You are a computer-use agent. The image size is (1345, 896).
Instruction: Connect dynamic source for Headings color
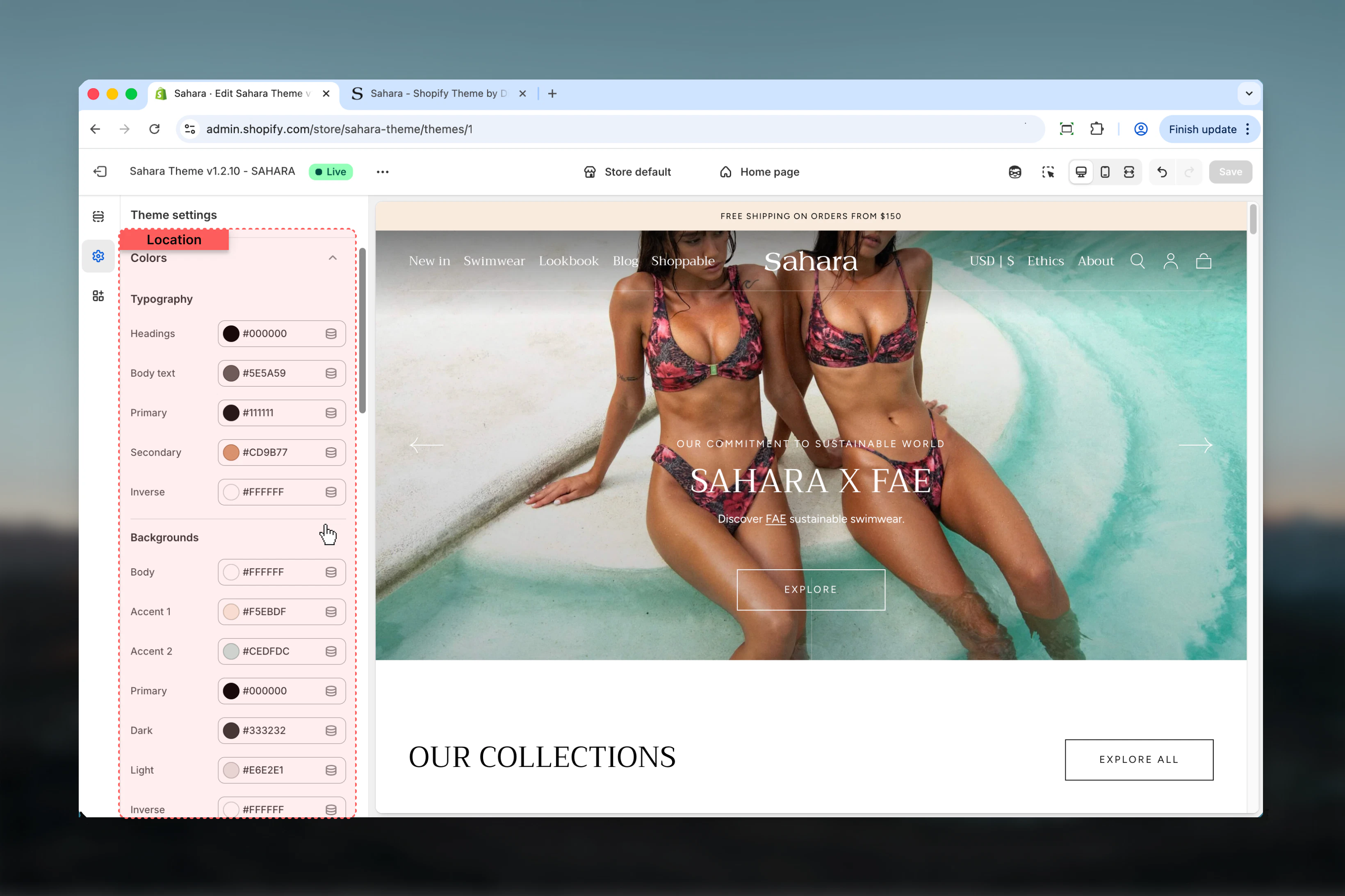coord(331,334)
